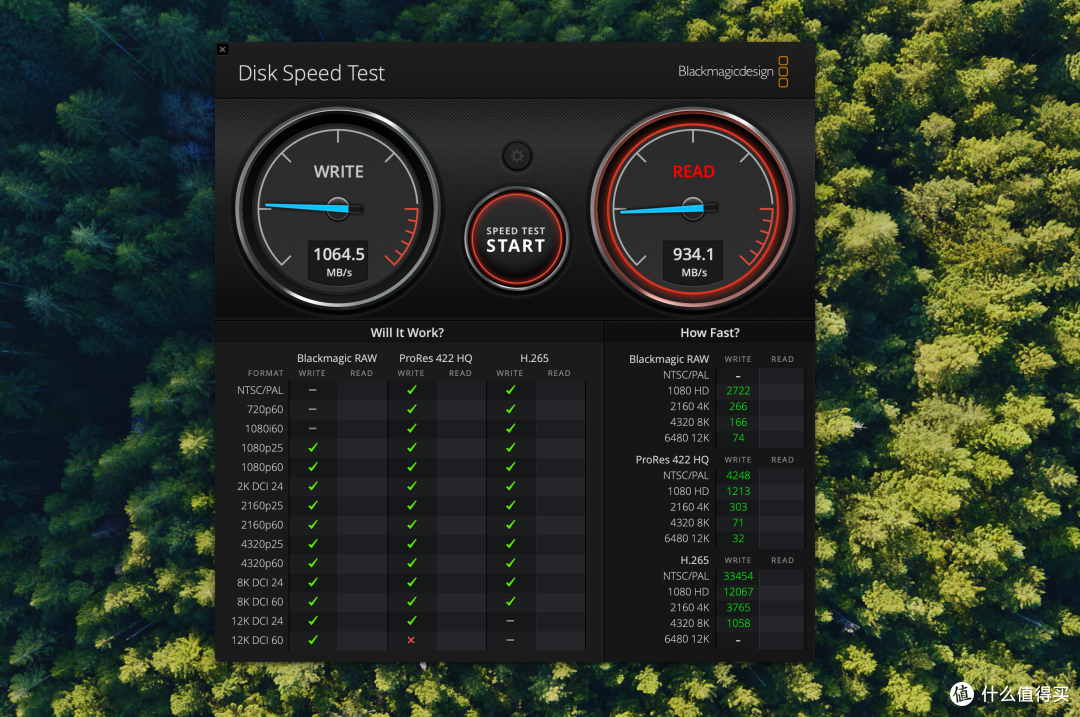Click the ProRes 422 HQ header in Will It Work
1080x717 pixels.
(x=435, y=358)
